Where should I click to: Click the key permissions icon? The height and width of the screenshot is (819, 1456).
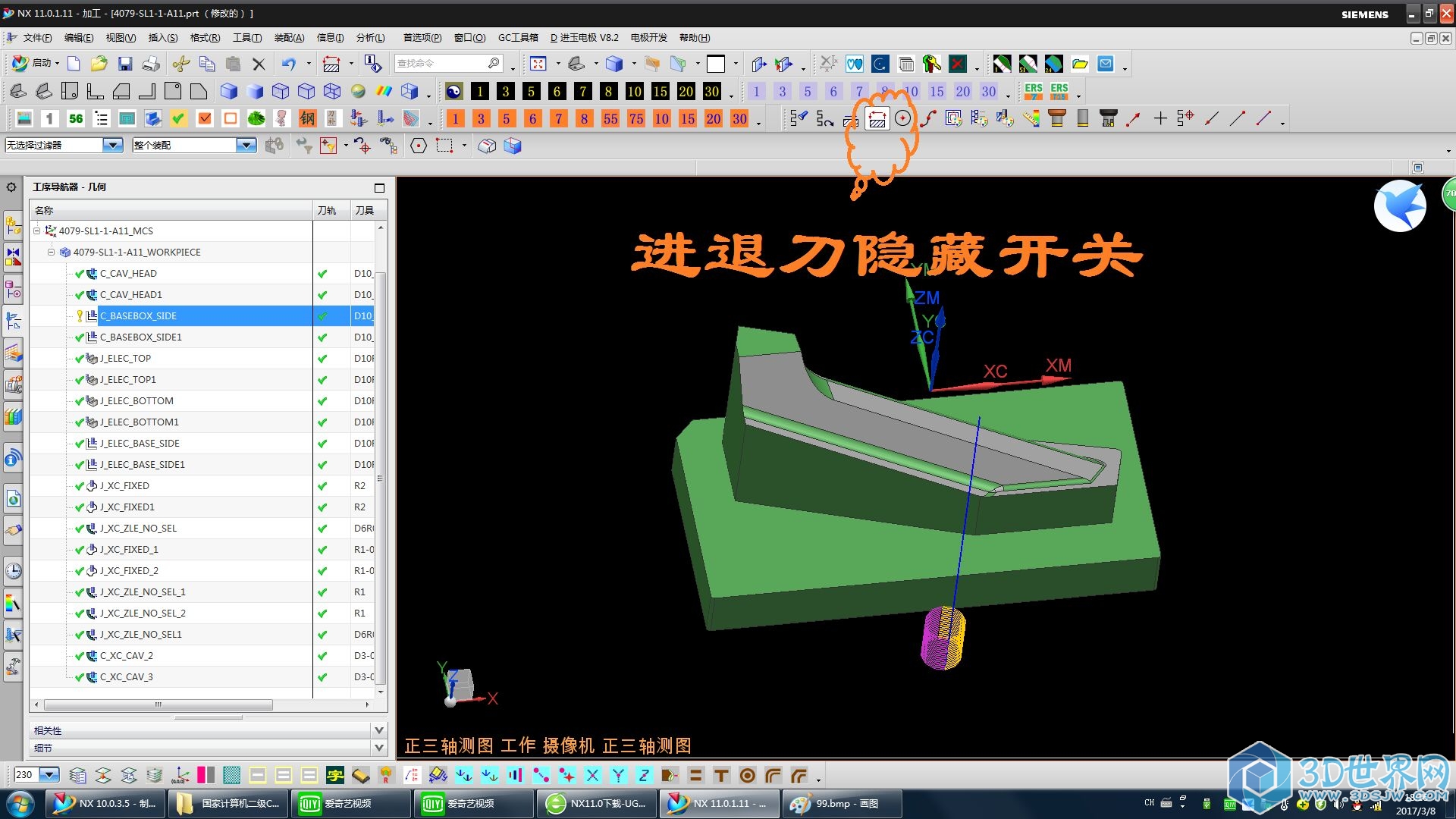[x=931, y=64]
